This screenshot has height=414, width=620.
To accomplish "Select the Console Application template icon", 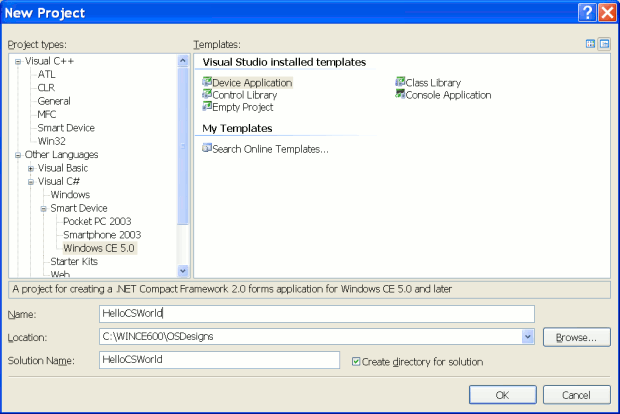I will click(399, 95).
